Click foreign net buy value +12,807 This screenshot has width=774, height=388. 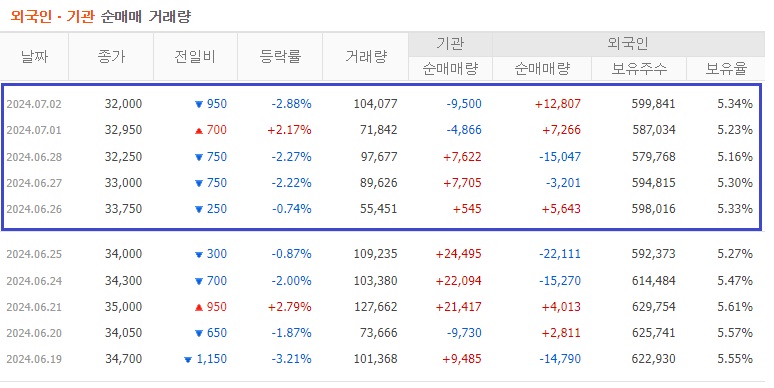558,104
